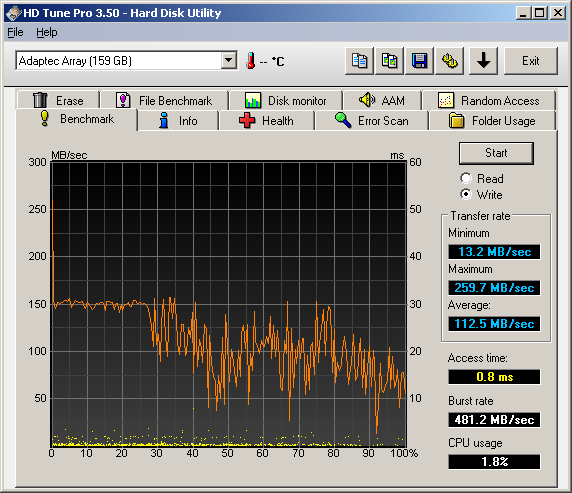The width and height of the screenshot is (572, 493).
Task: Click the HD Tune title bar icon
Action: tap(13, 13)
